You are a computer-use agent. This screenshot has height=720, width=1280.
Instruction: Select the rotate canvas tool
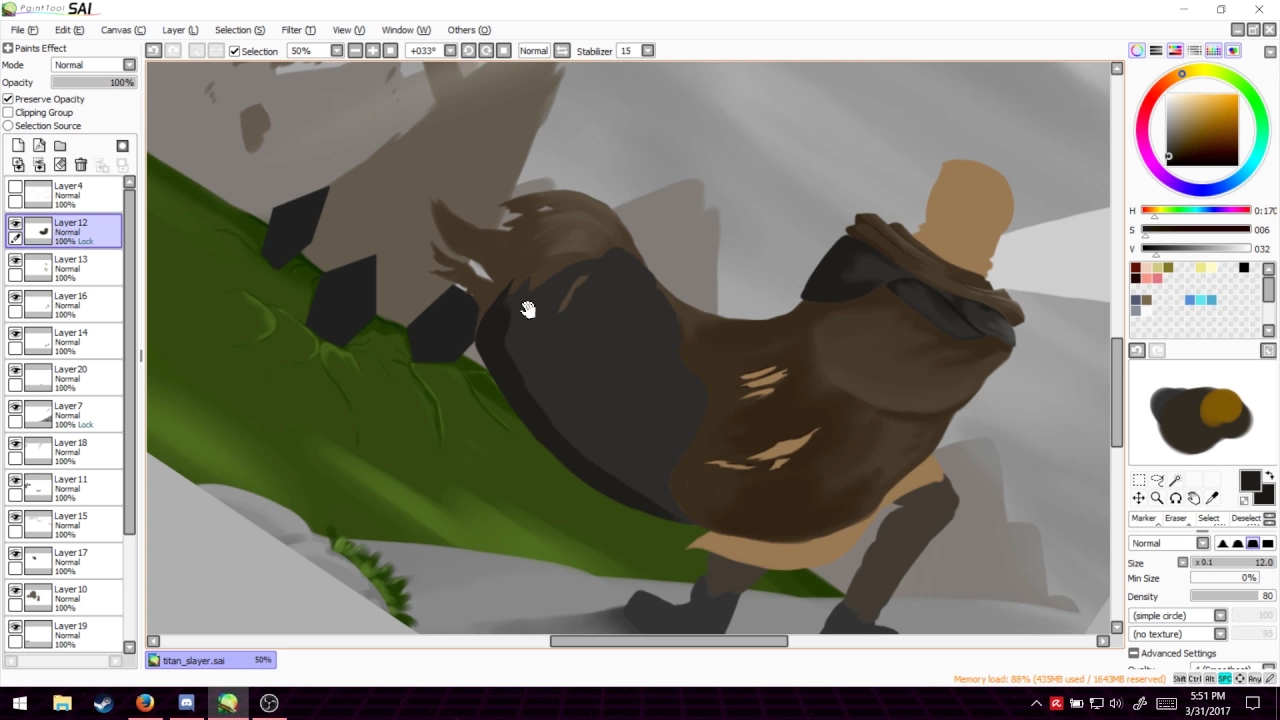pos(1175,498)
